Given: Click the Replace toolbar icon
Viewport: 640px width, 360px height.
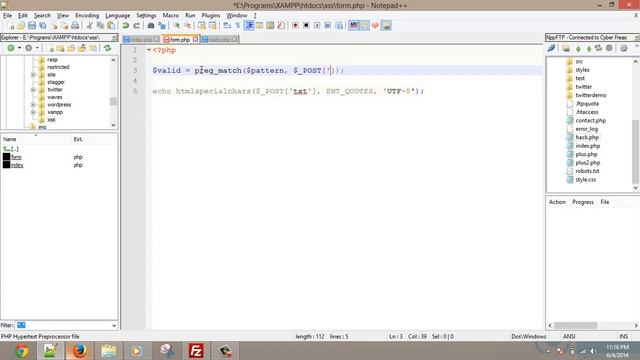Looking at the screenshot, I should (x=162, y=26).
